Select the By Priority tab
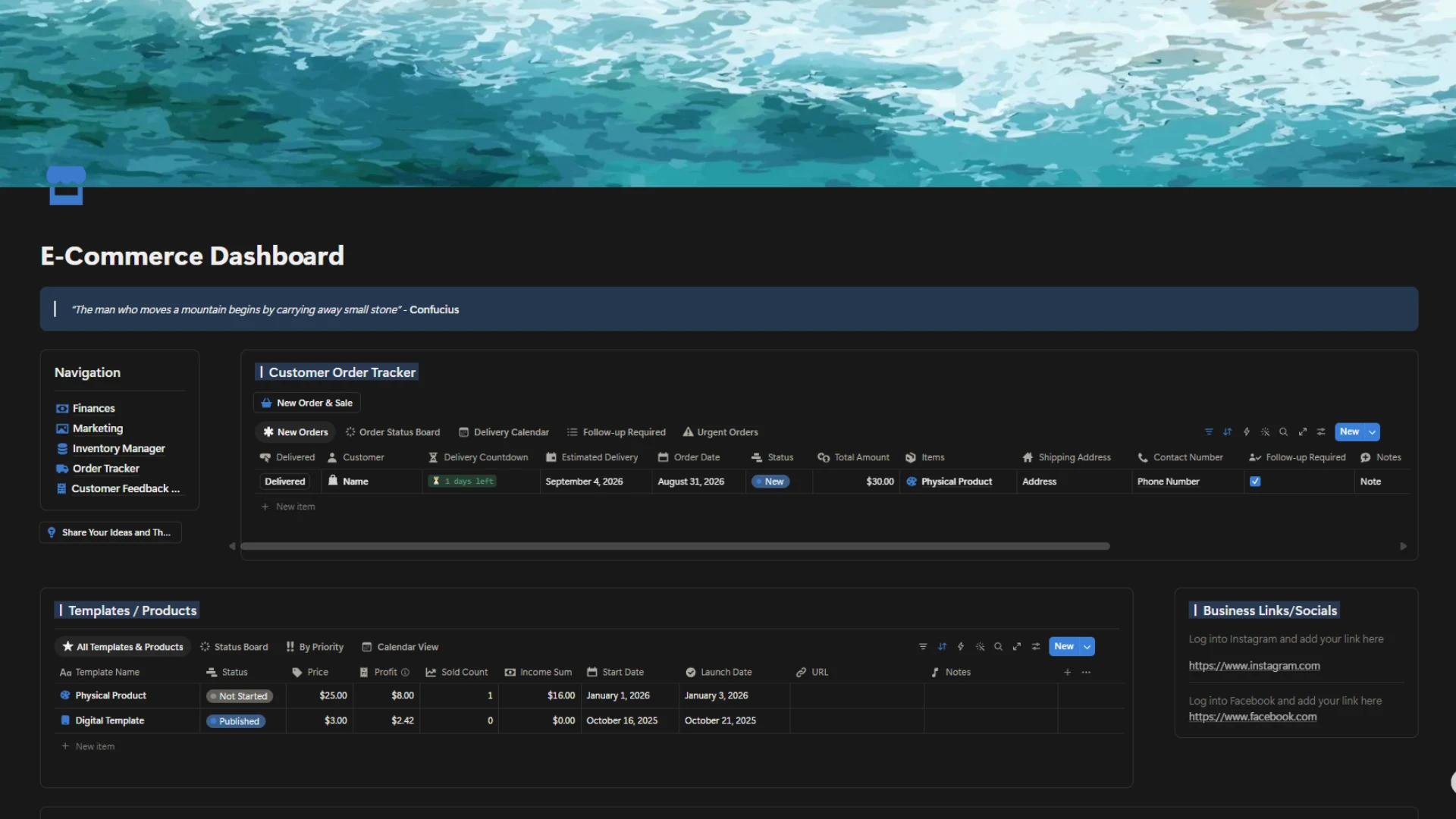 (315, 646)
